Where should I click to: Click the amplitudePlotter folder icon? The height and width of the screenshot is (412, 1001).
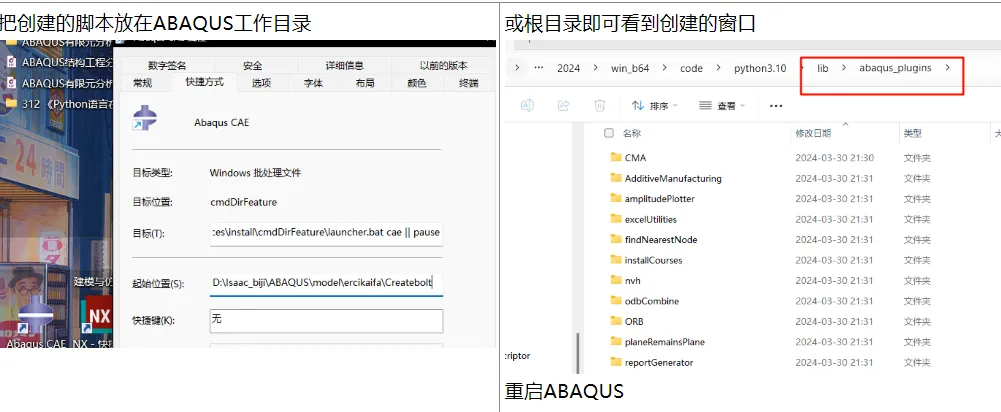tap(615, 199)
